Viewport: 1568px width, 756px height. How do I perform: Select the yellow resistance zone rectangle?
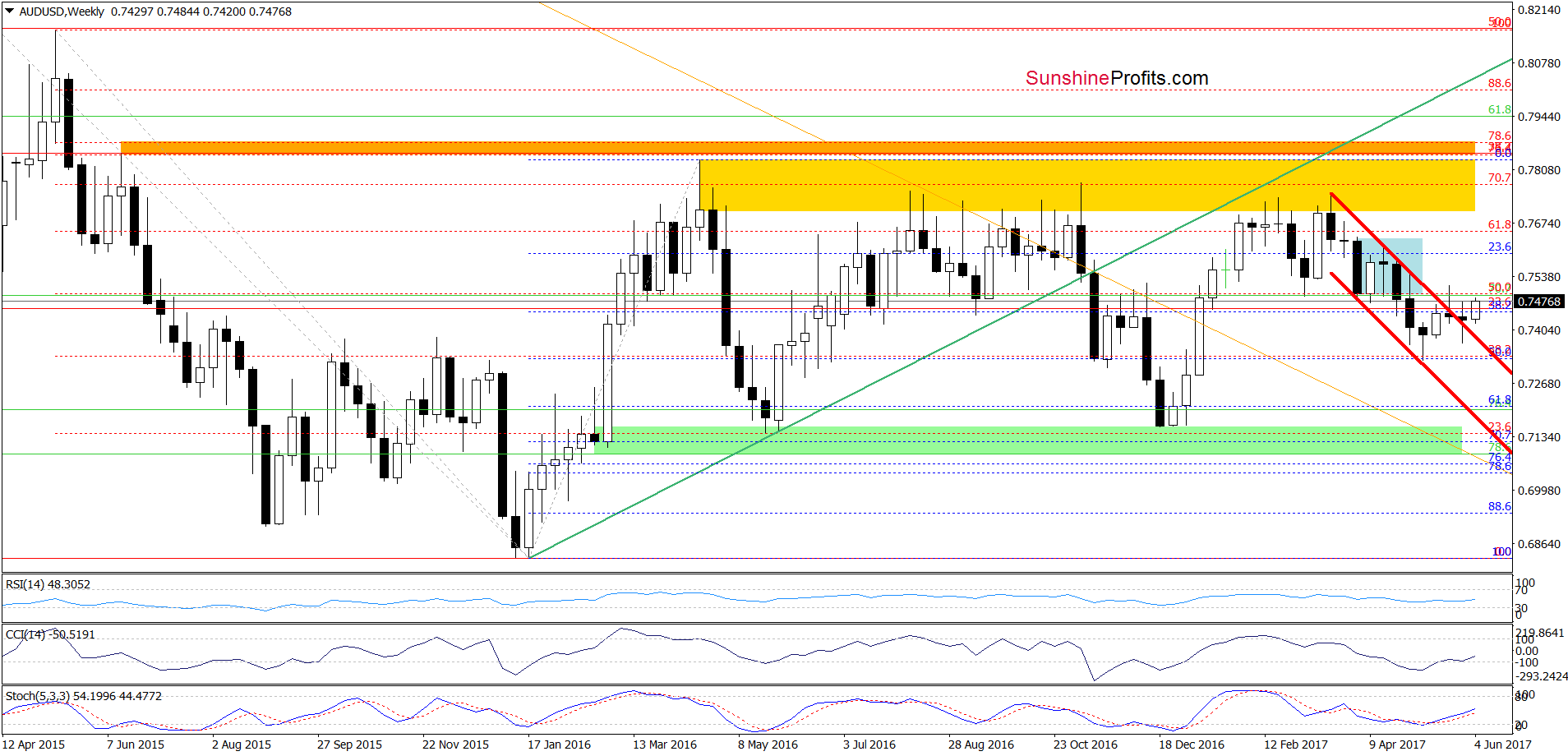1087,185
